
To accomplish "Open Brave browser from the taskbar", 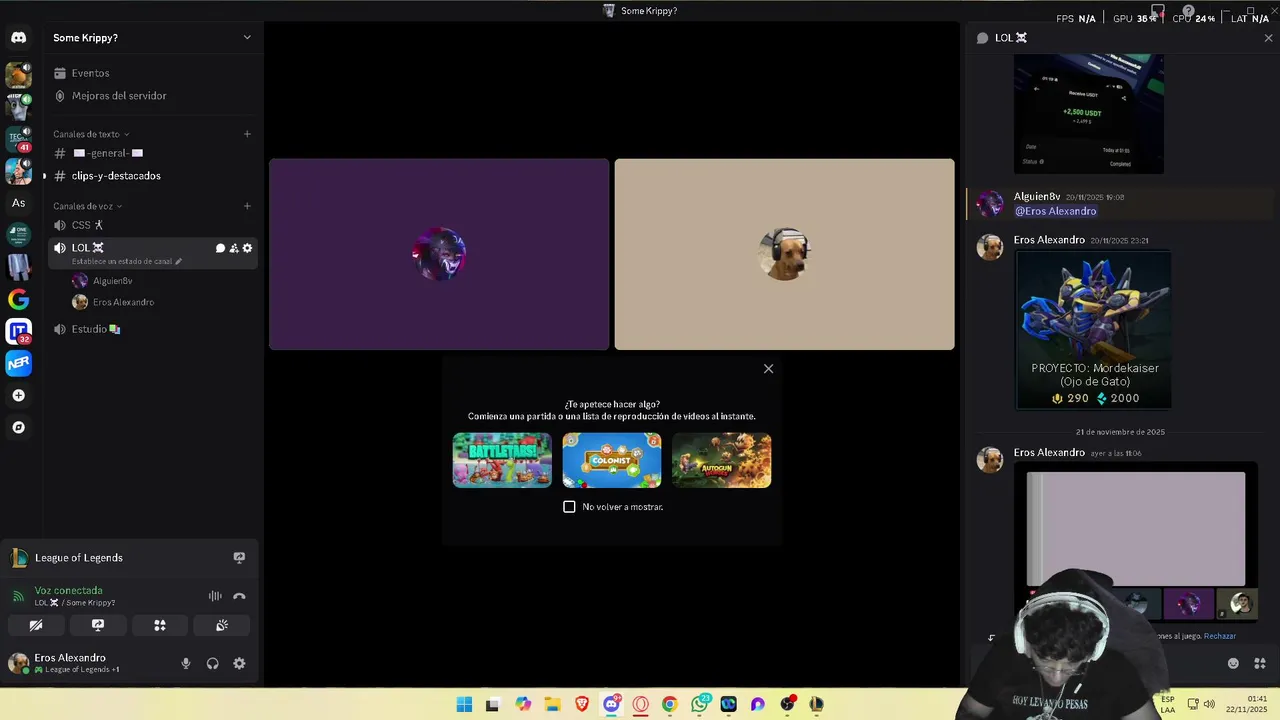I will click(x=582, y=704).
